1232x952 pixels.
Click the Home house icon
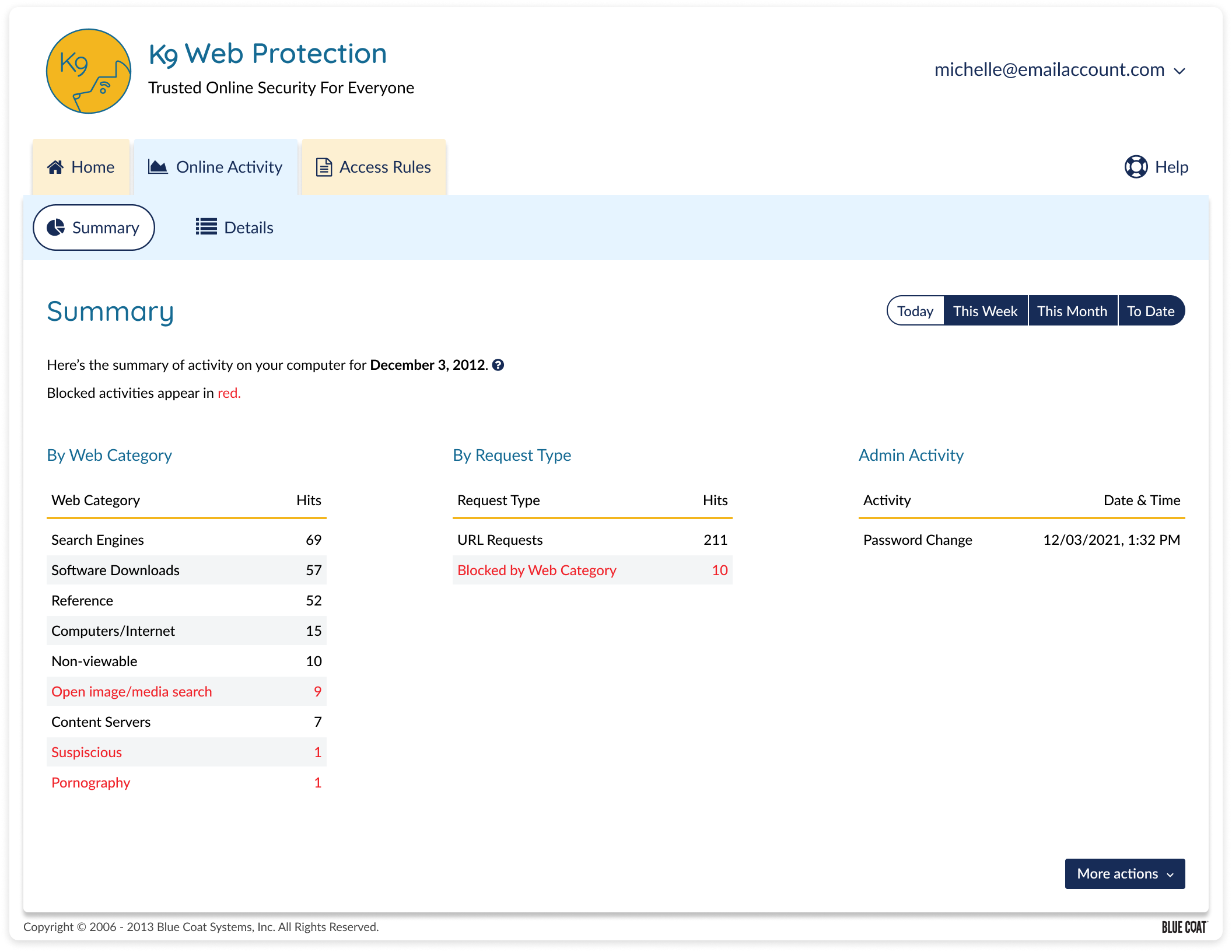click(55, 167)
